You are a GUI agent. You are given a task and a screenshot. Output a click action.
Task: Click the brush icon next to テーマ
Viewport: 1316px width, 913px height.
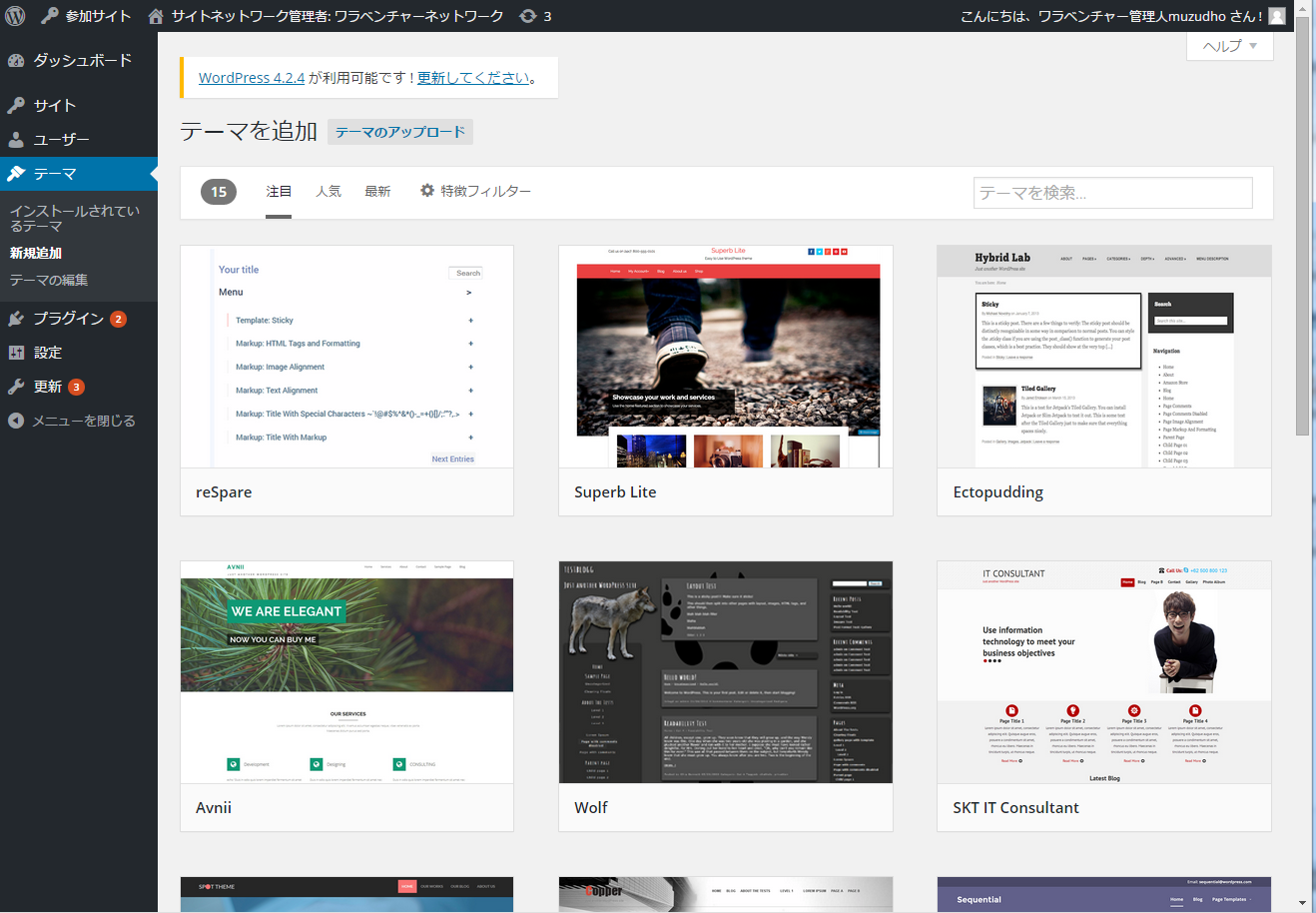point(16,174)
